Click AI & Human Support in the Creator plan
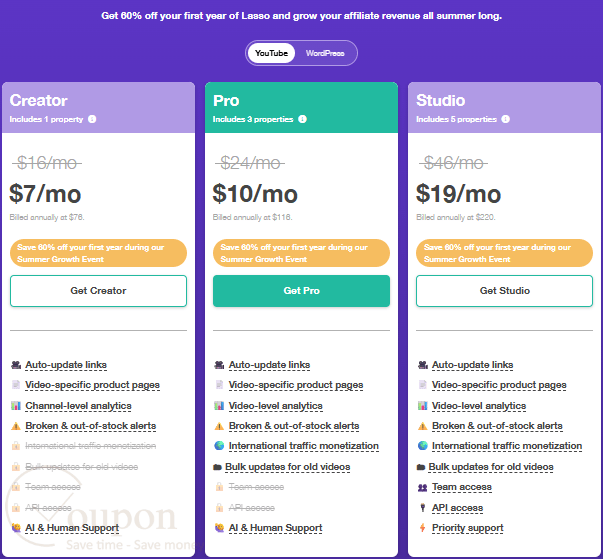The image size is (603, 559). 72,528
